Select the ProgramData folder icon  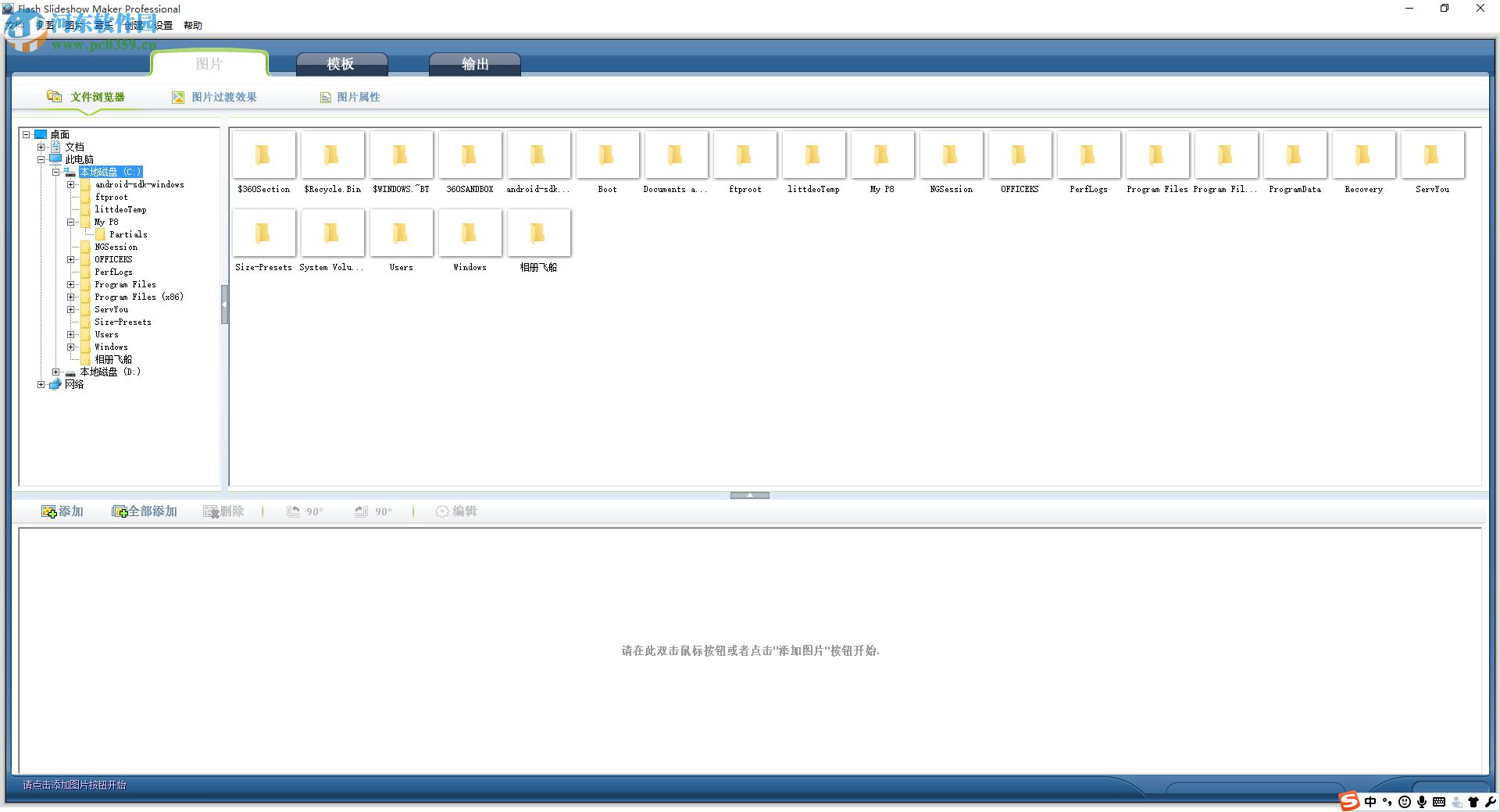(1295, 155)
